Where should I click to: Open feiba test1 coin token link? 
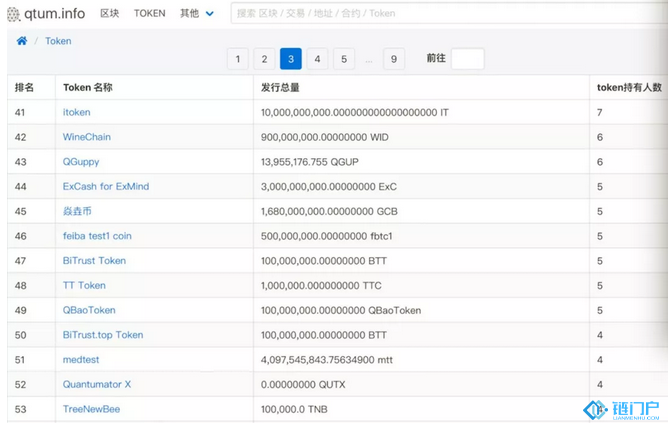click(x=97, y=236)
